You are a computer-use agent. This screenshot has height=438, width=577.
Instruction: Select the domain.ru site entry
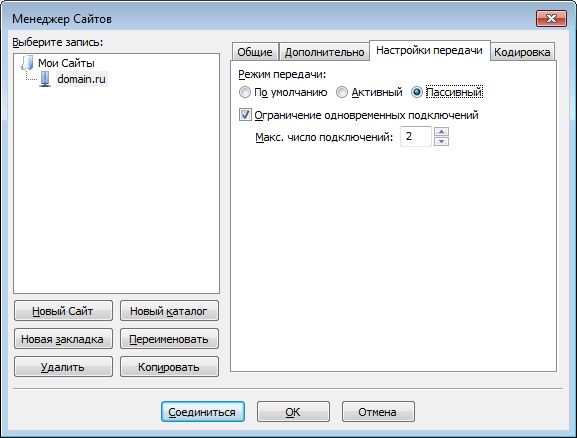click(81, 79)
